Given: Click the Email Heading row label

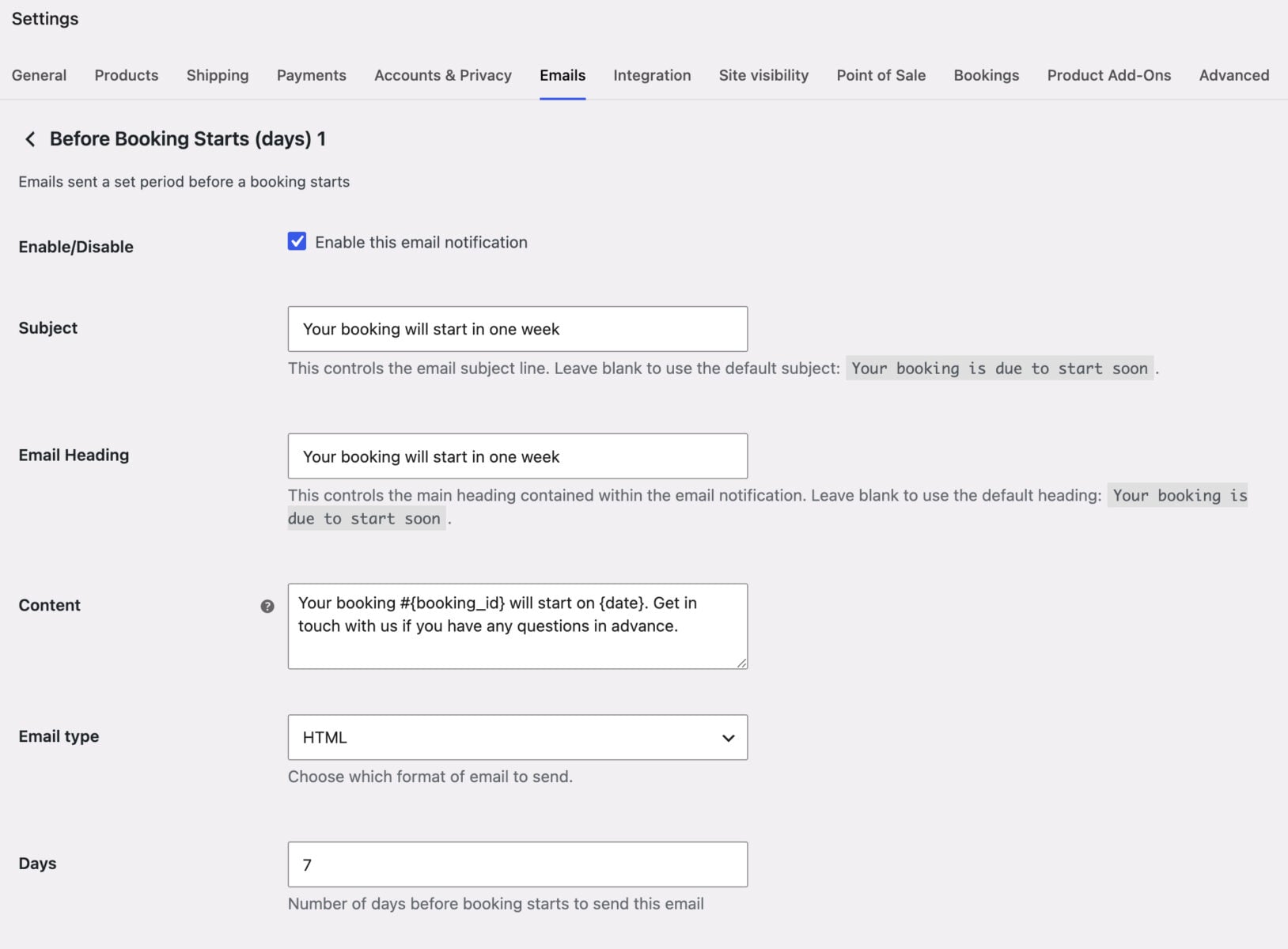Looking at the screenshot, I should (x=74, y=455).
